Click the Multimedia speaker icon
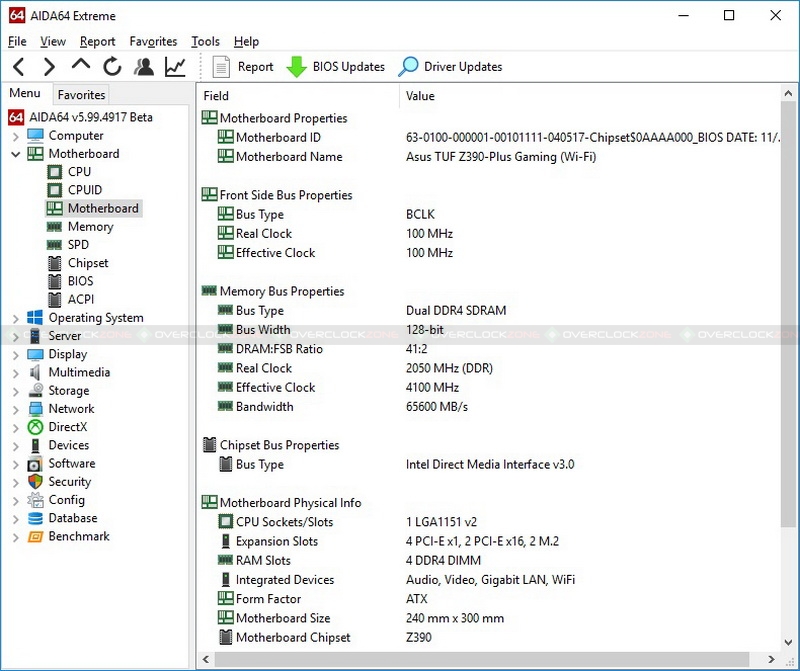The width and height of the screenshot is (800, 671). coord(35,372)
